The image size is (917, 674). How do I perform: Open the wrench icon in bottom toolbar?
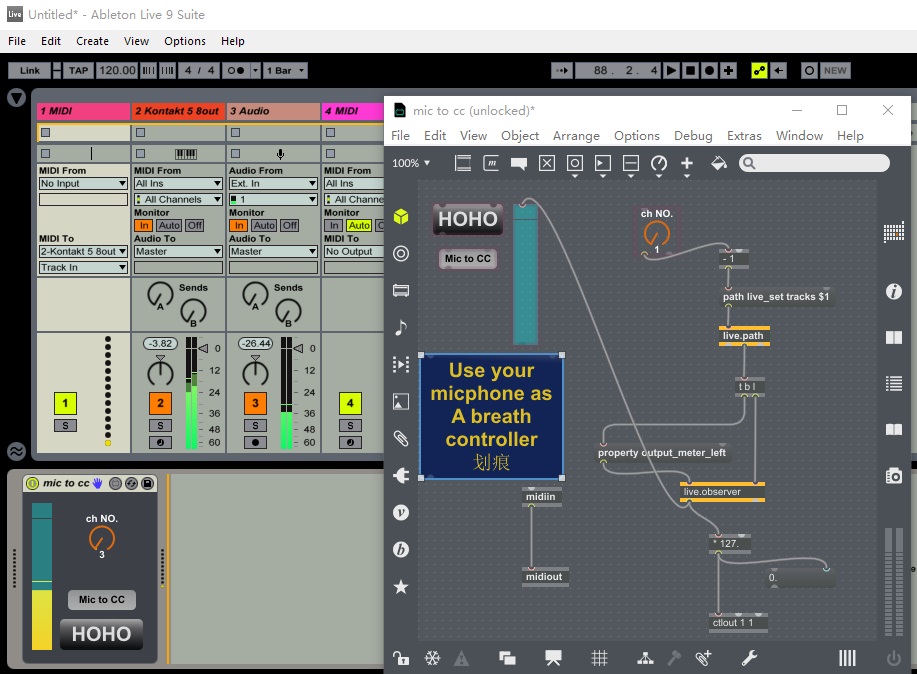tap(748, 658)
